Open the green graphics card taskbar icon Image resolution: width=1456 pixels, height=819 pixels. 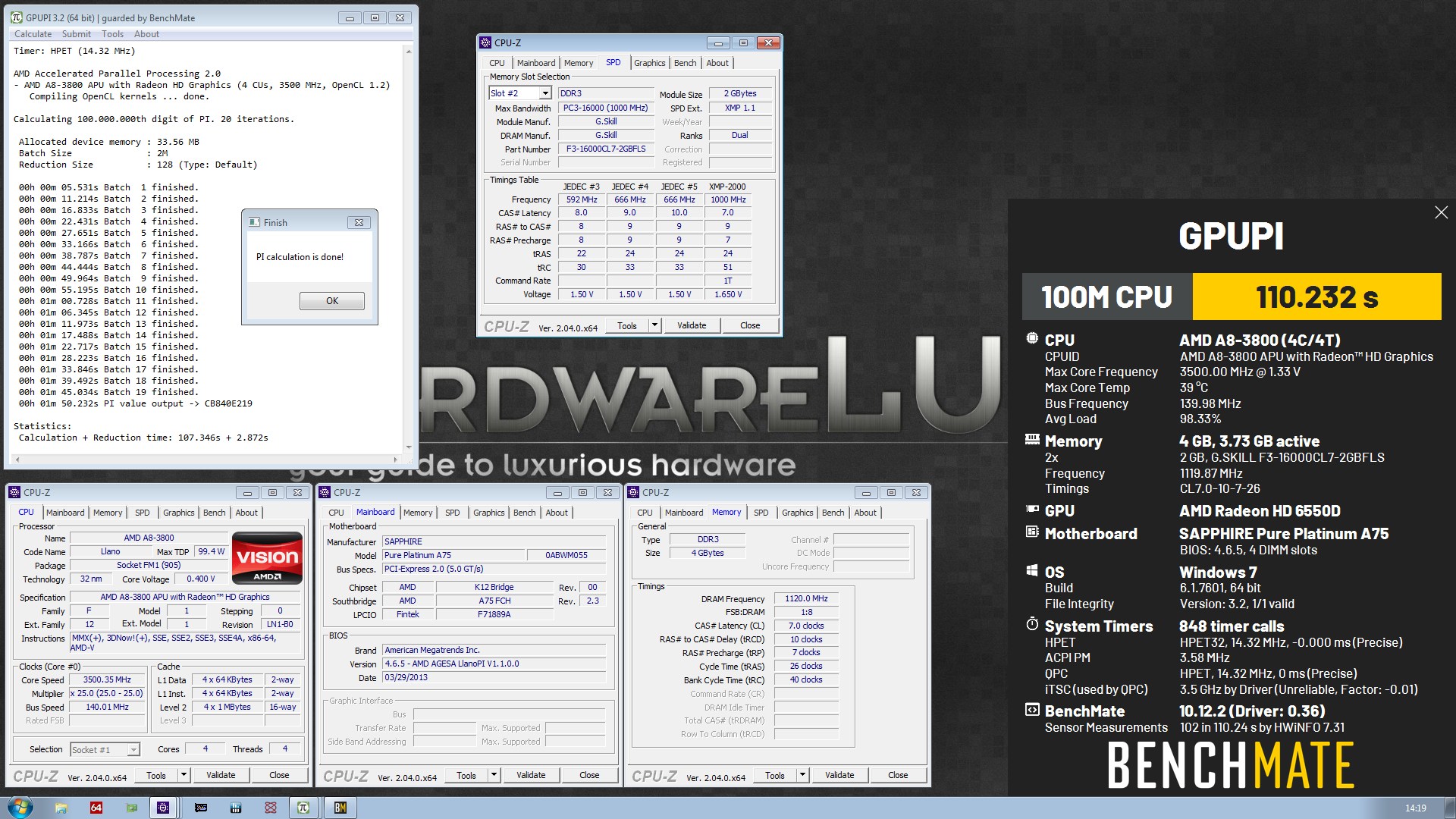click(131, 808)
